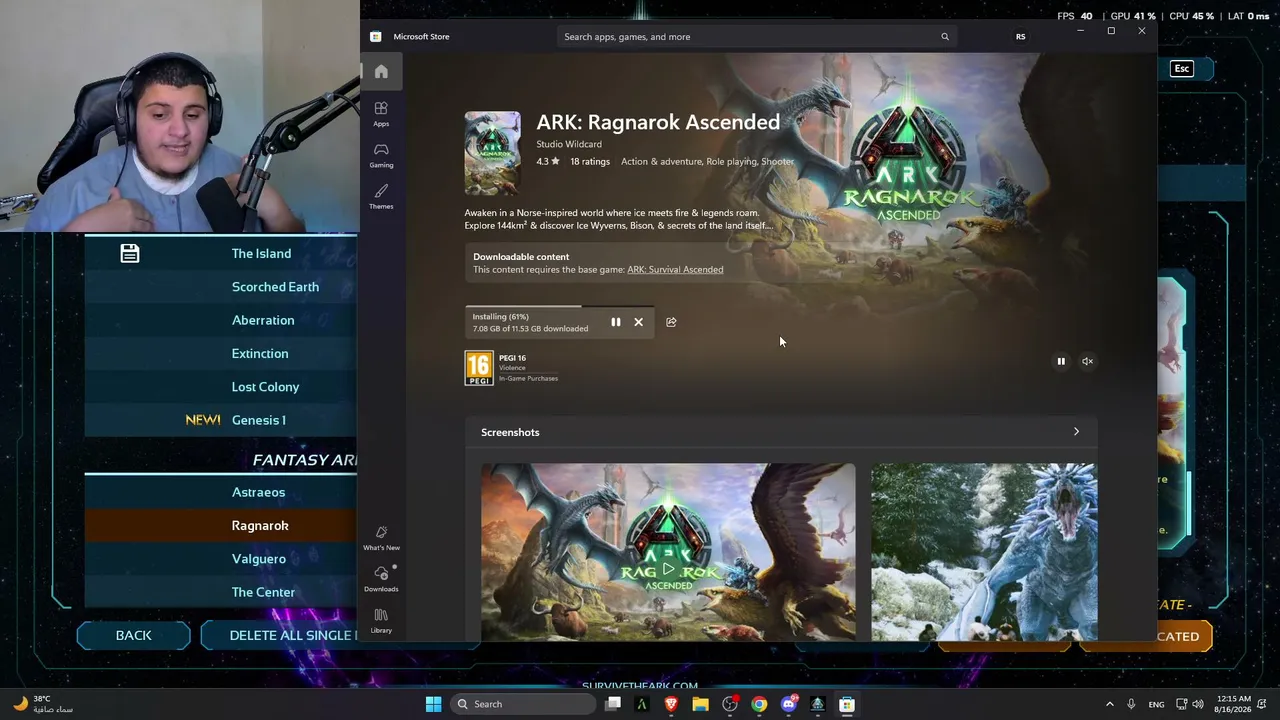Select Extinction in the ARK map list
Viewport: 1280px width, 720px height.
(x=260, y=354)
